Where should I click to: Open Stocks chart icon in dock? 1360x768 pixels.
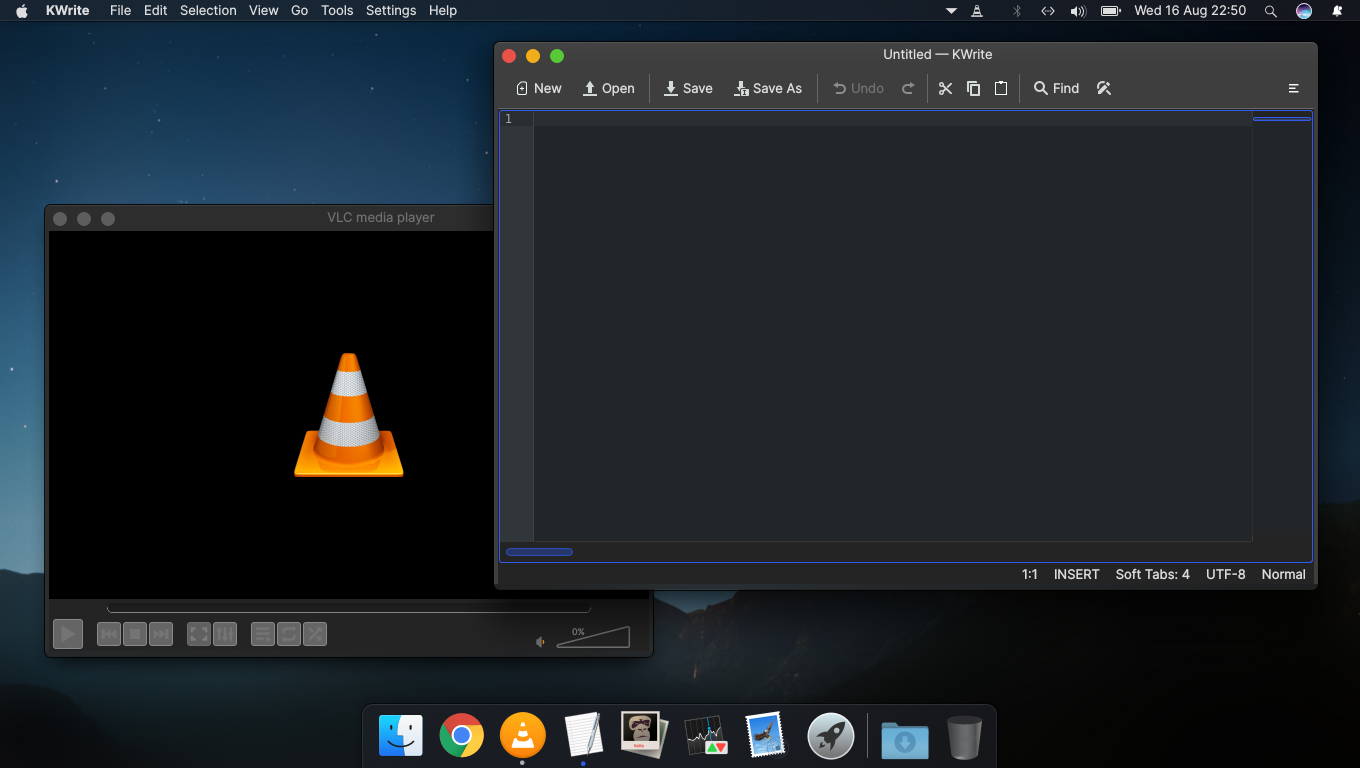pos(706,737)
